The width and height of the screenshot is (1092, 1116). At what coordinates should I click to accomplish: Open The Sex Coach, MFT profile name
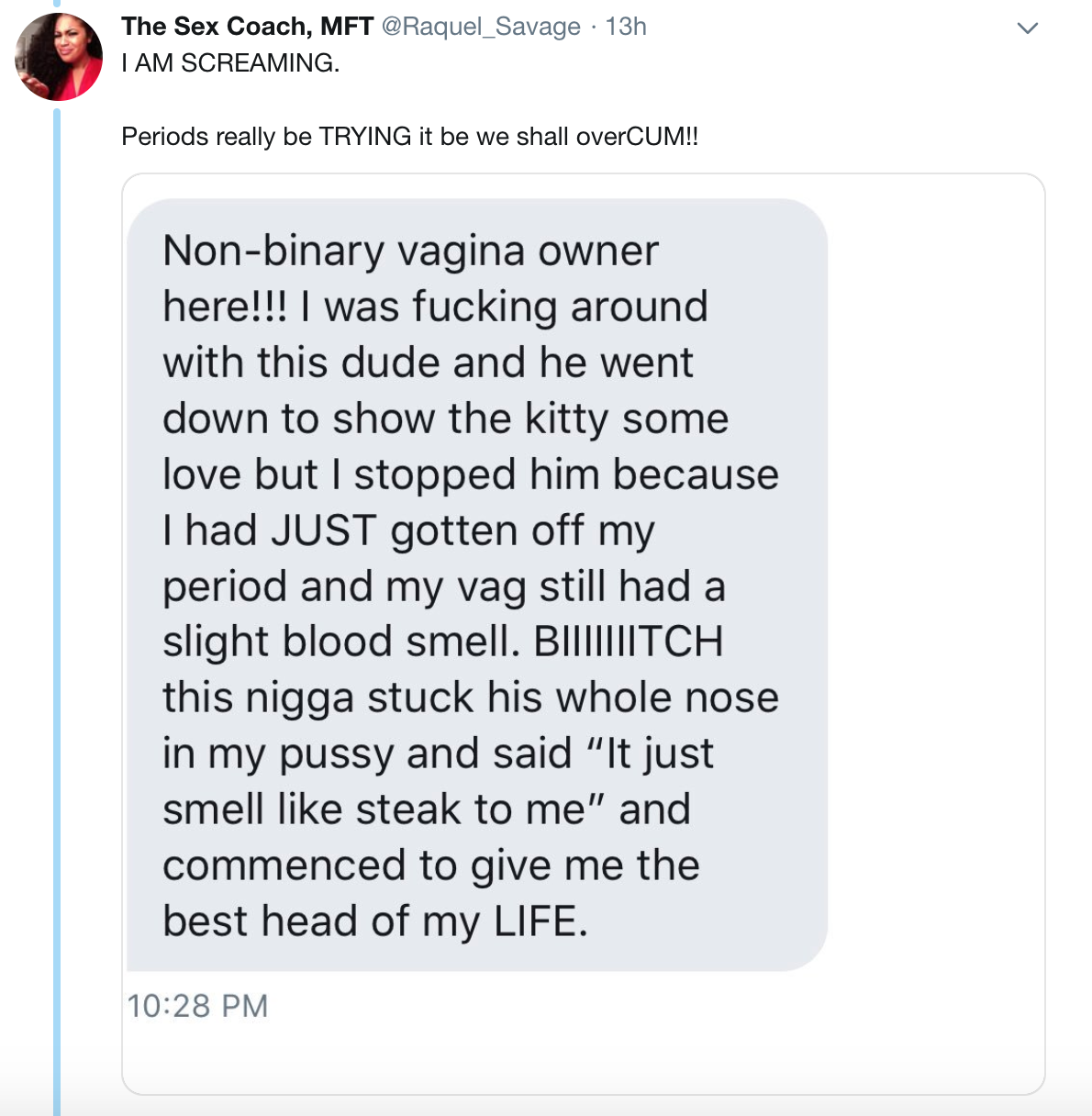tap(247, 27)
